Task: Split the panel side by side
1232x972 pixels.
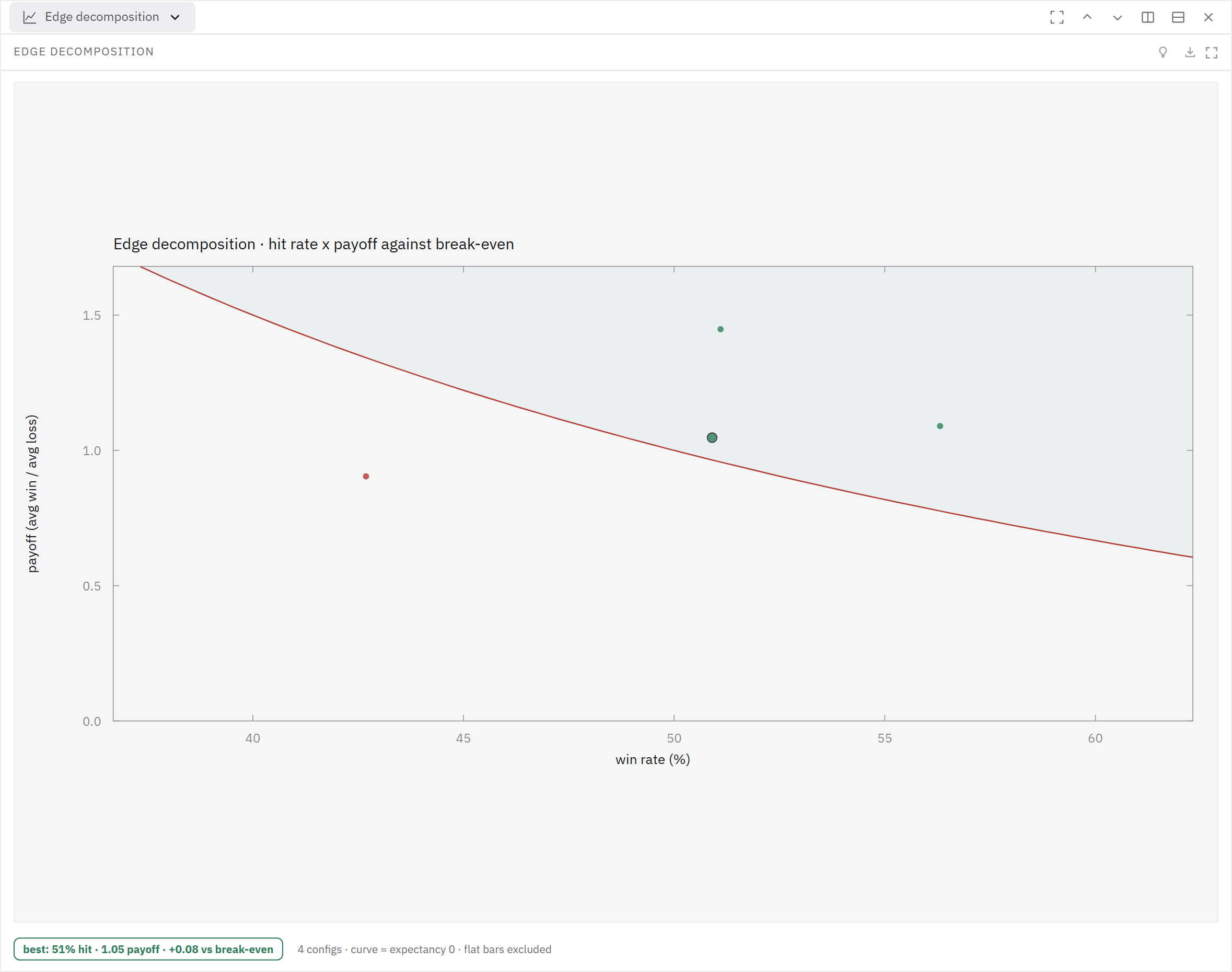Action: pos(1148,17)
